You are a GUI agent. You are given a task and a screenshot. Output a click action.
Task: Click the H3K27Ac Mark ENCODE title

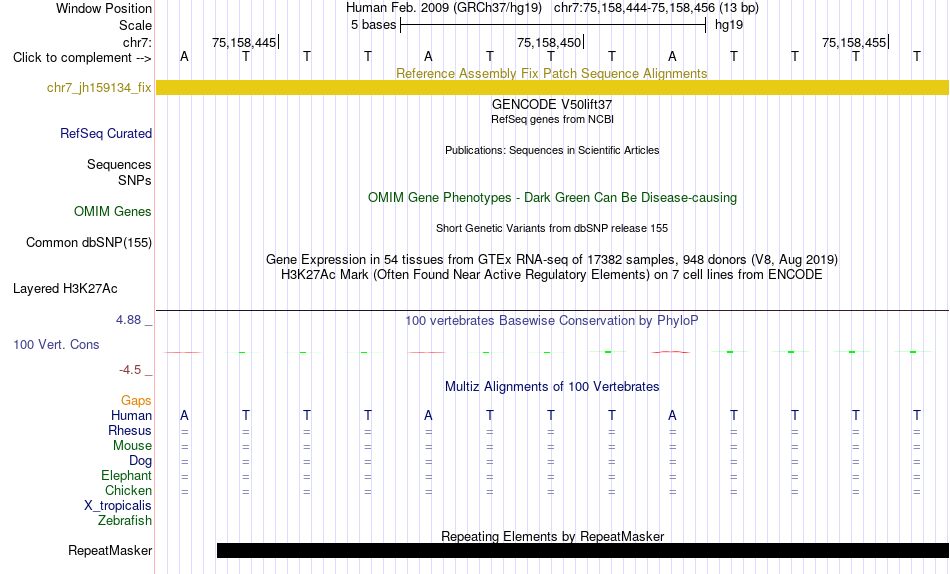coord(552,275)
